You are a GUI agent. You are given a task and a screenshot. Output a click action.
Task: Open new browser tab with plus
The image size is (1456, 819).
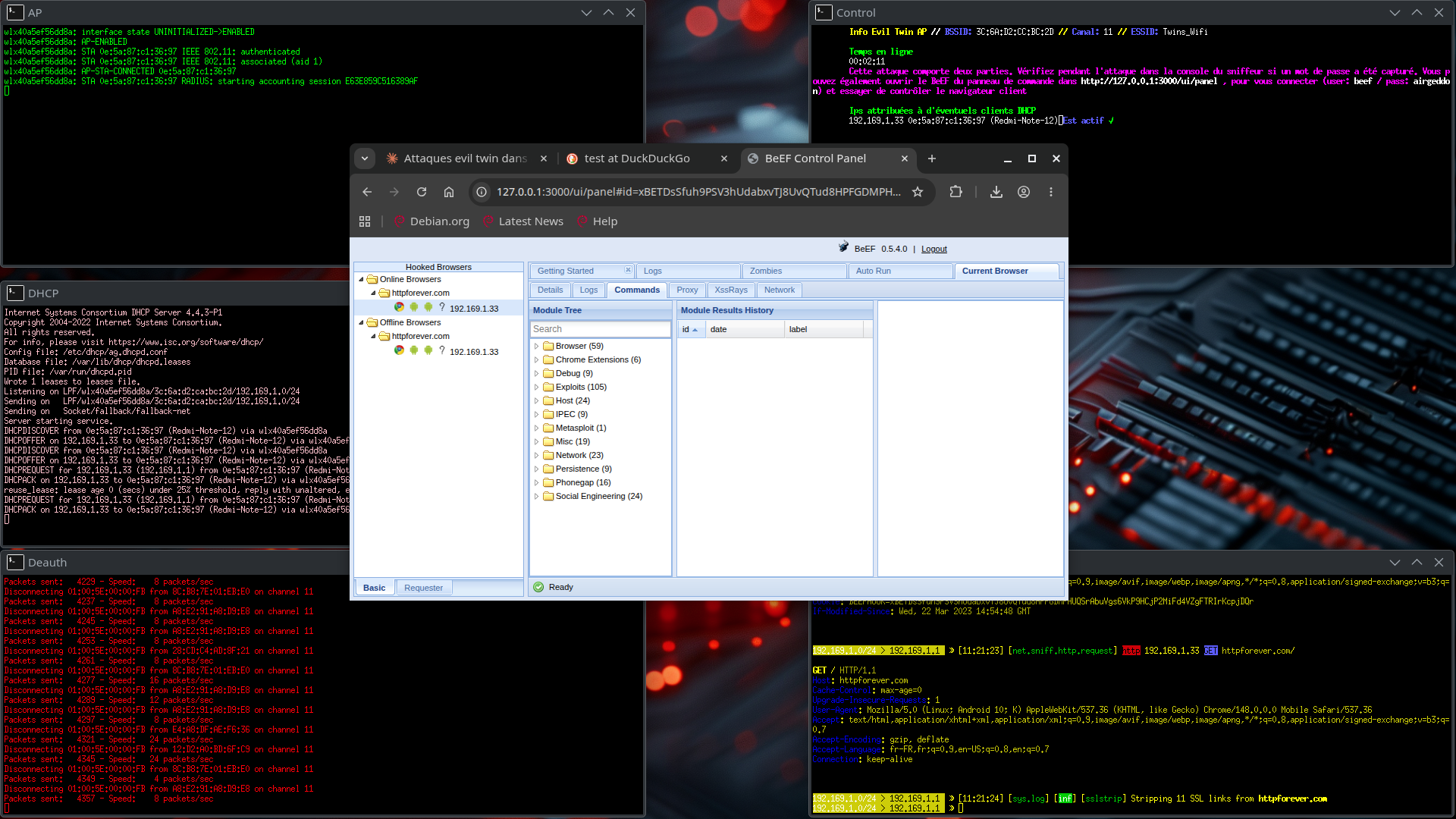pyautogui.click(x=932, y=158)
